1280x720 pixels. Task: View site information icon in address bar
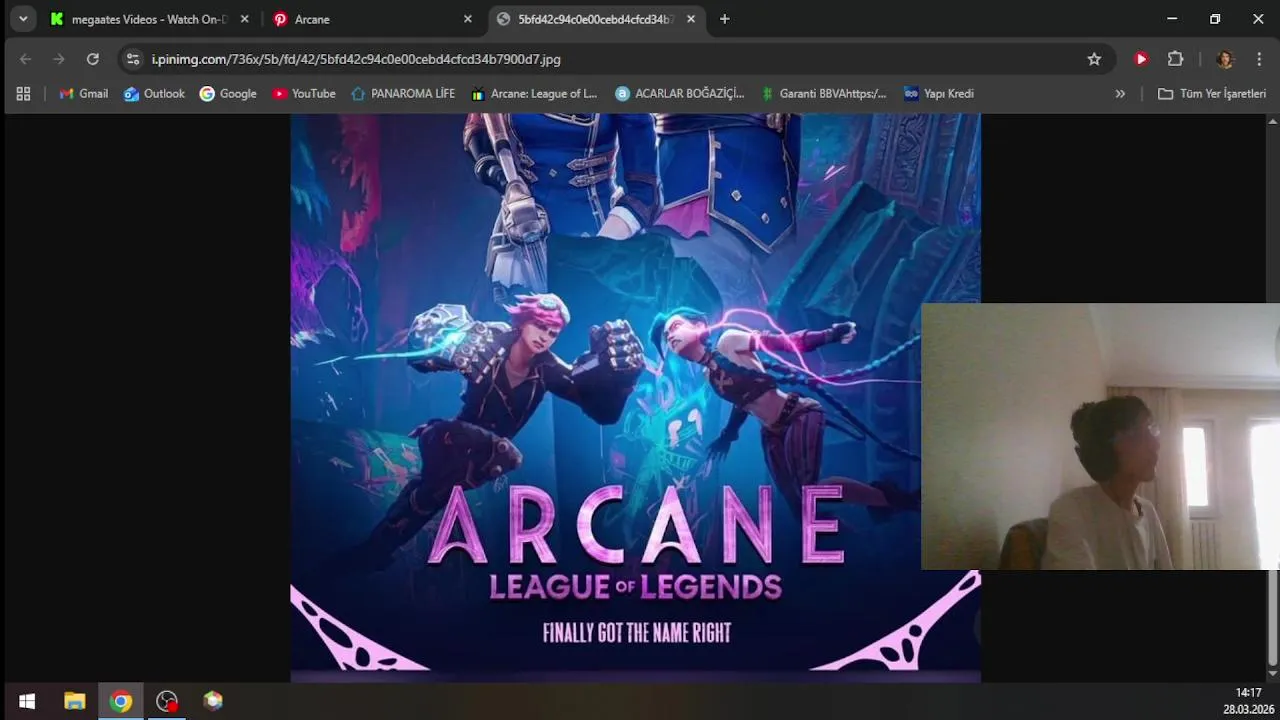(133, 59)
